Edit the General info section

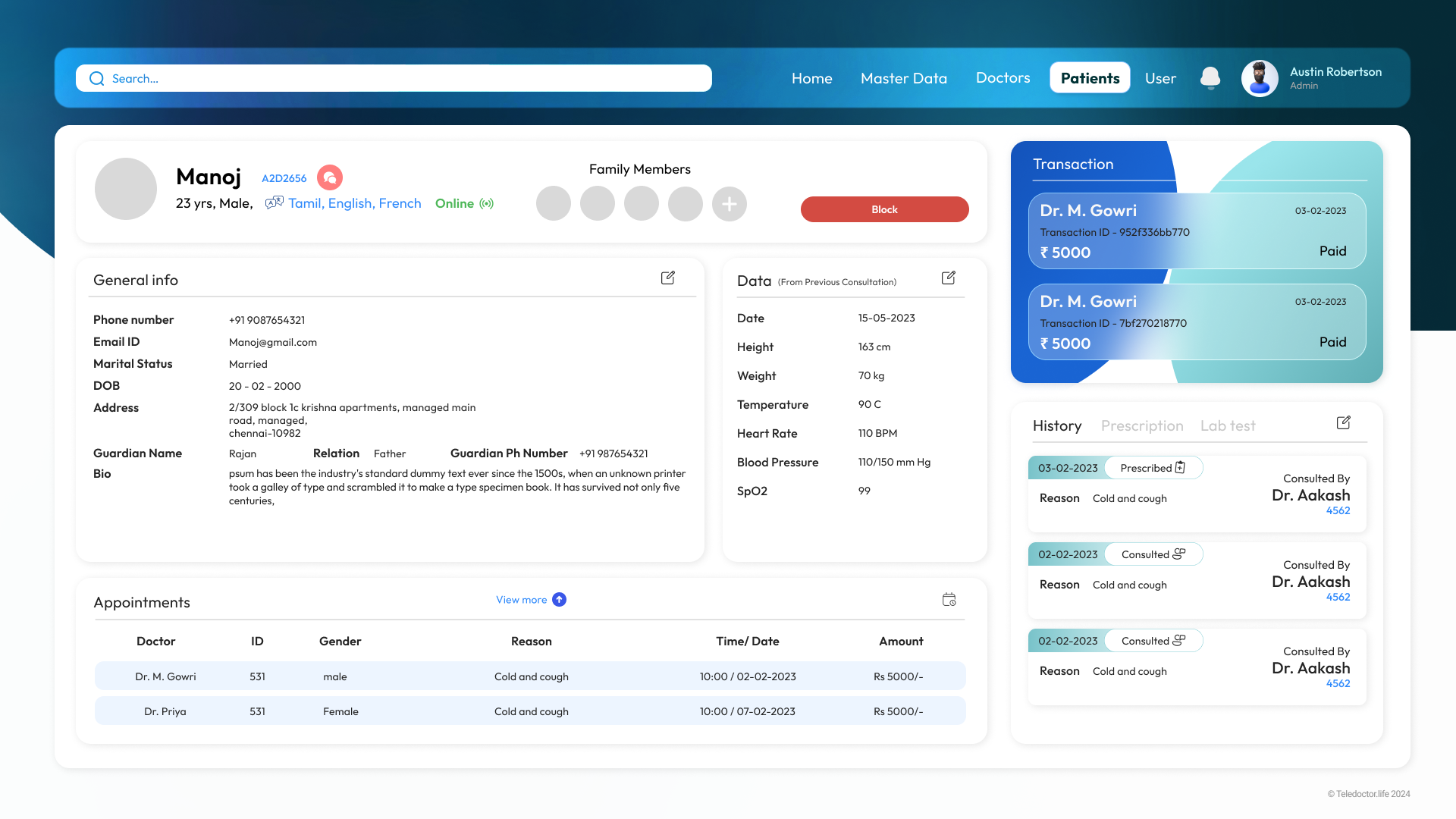(x=668, y=278)
